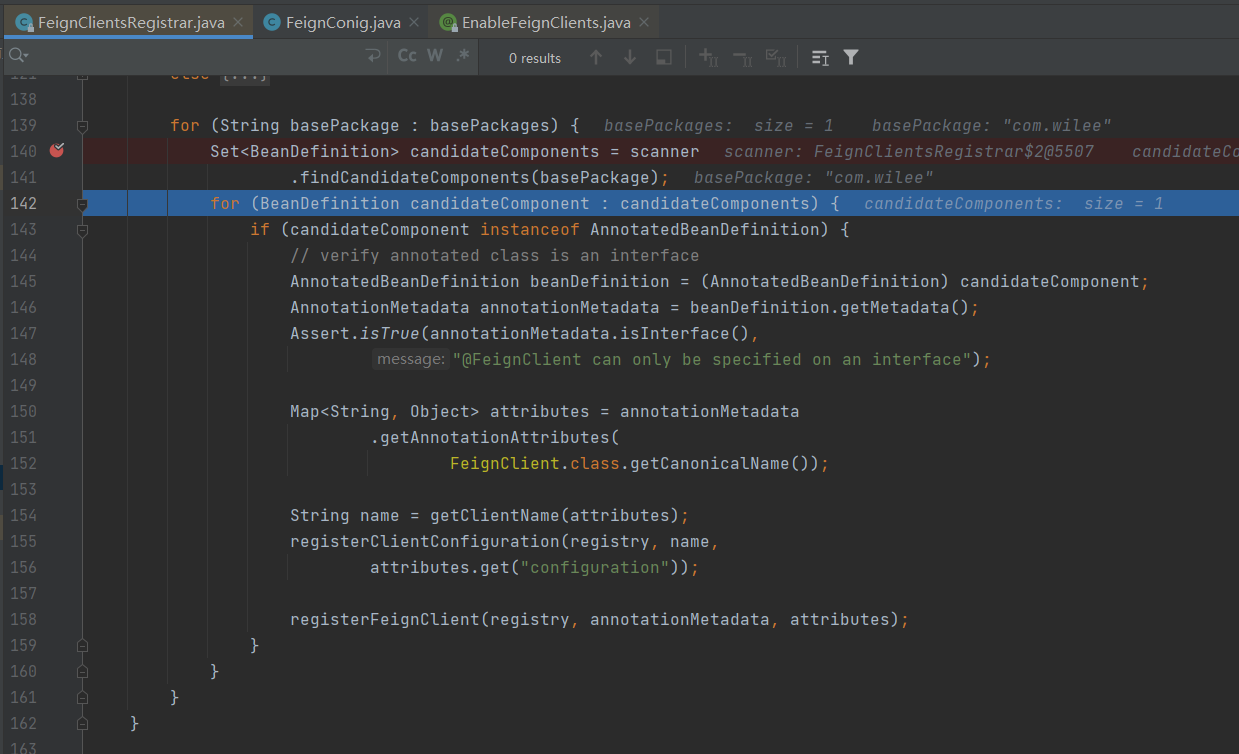Click FeignClient.class.getCanonicalName() expression
The width and height of the screenshot is (1239, 754).
635,463
